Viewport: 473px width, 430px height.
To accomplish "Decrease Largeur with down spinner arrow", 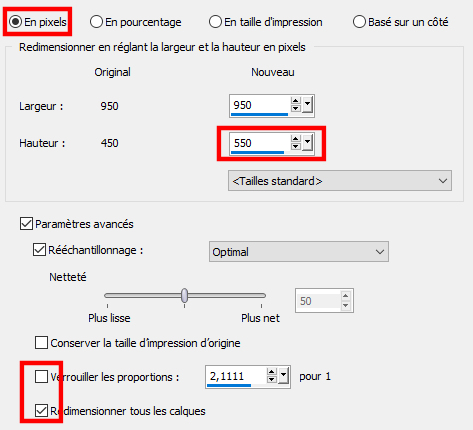I will tap(295, 109).
